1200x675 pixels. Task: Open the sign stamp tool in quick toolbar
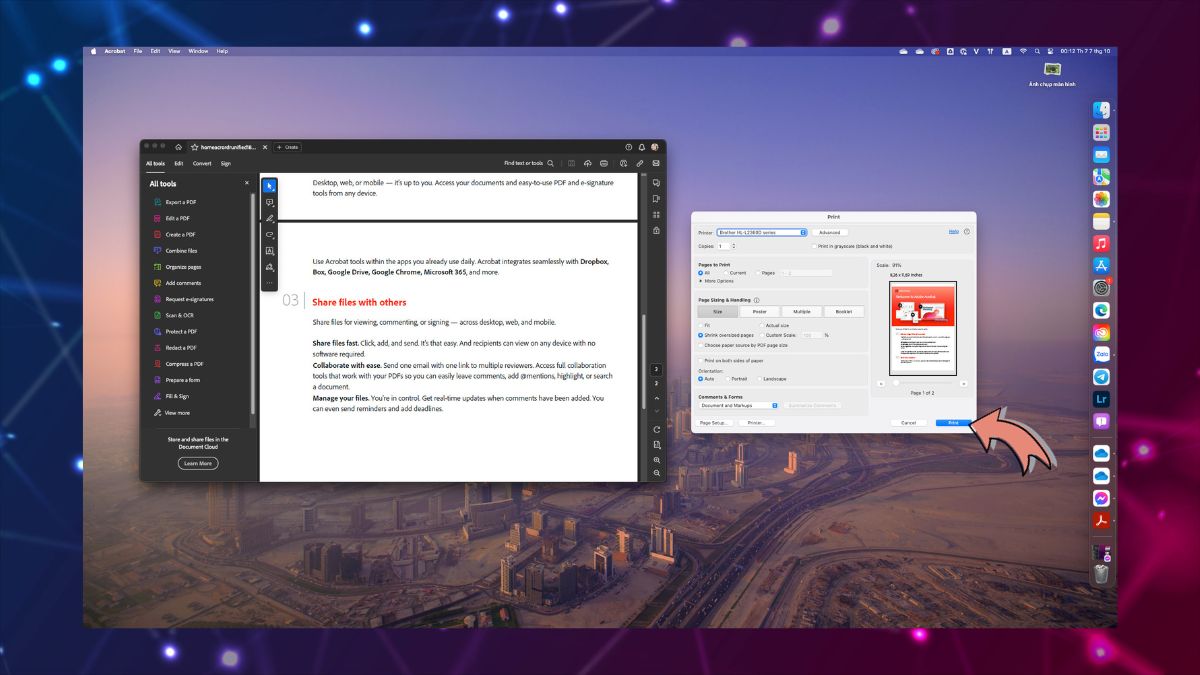(x=269, y=267)
